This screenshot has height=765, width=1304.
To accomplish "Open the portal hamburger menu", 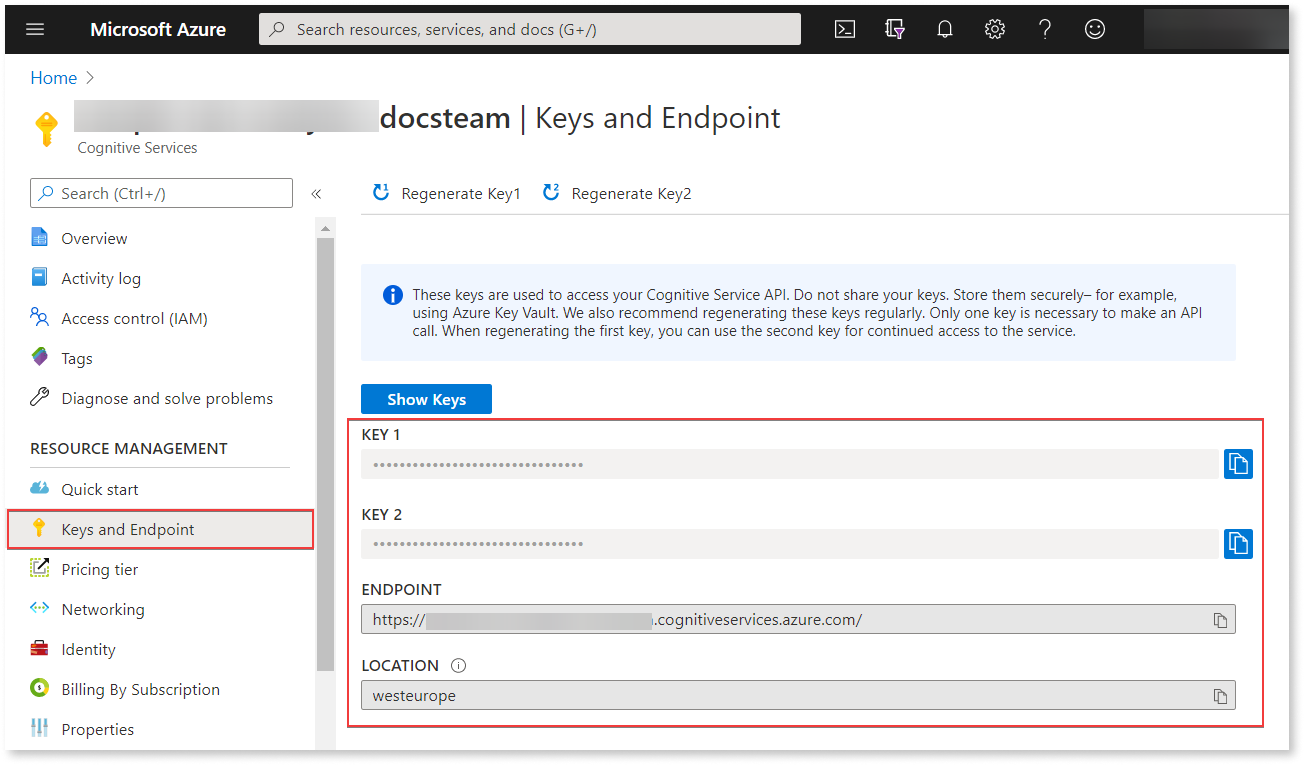I will [35, 29].
